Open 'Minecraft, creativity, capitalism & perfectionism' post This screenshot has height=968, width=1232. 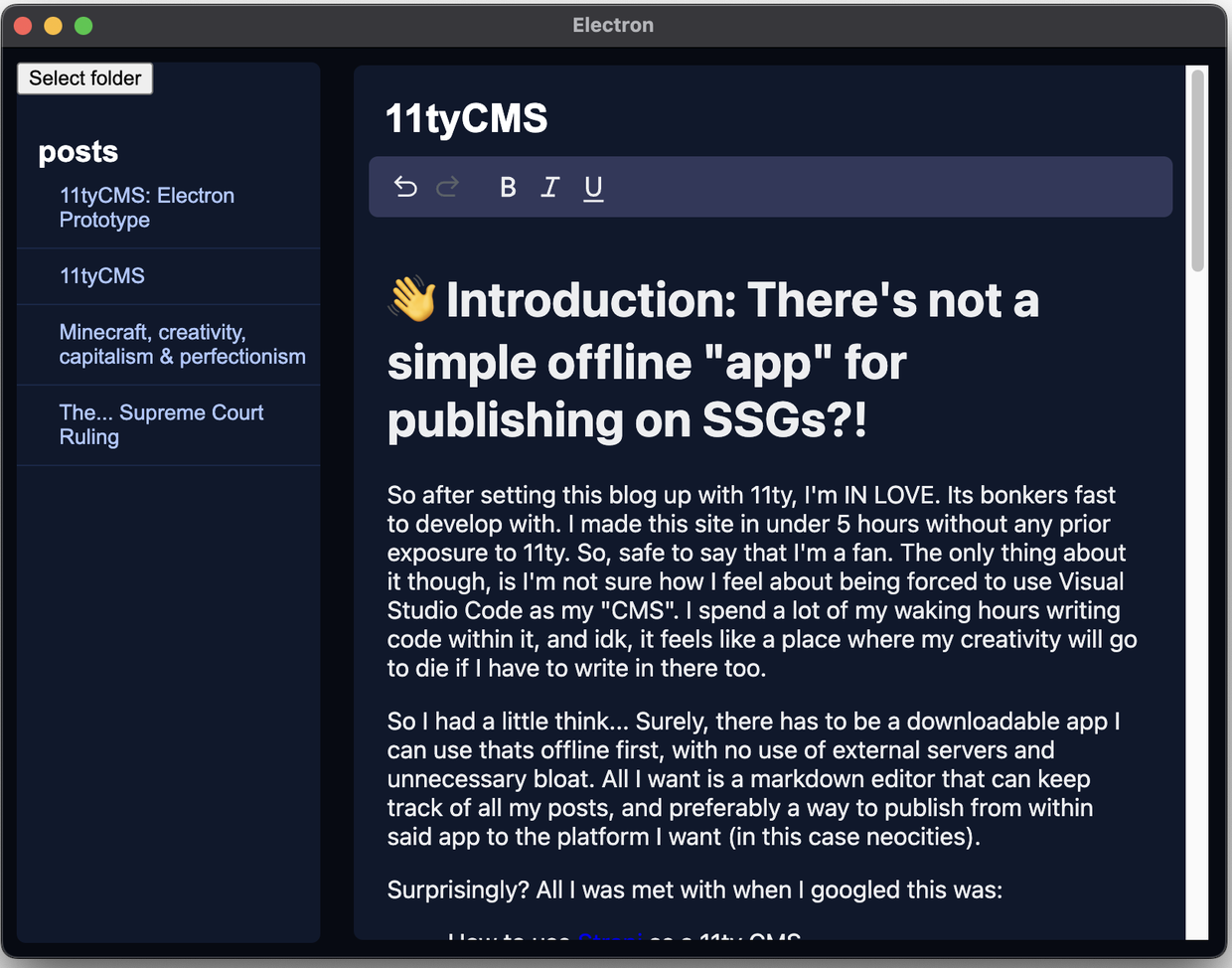(169, 345)
